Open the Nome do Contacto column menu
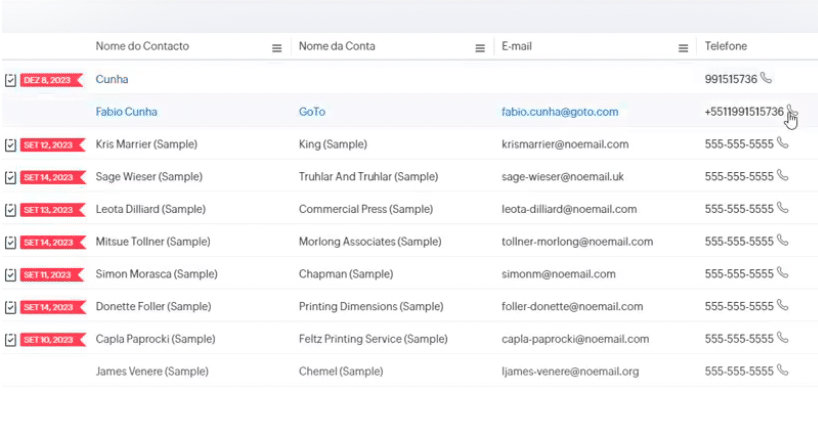 click(x=277, y=48)
